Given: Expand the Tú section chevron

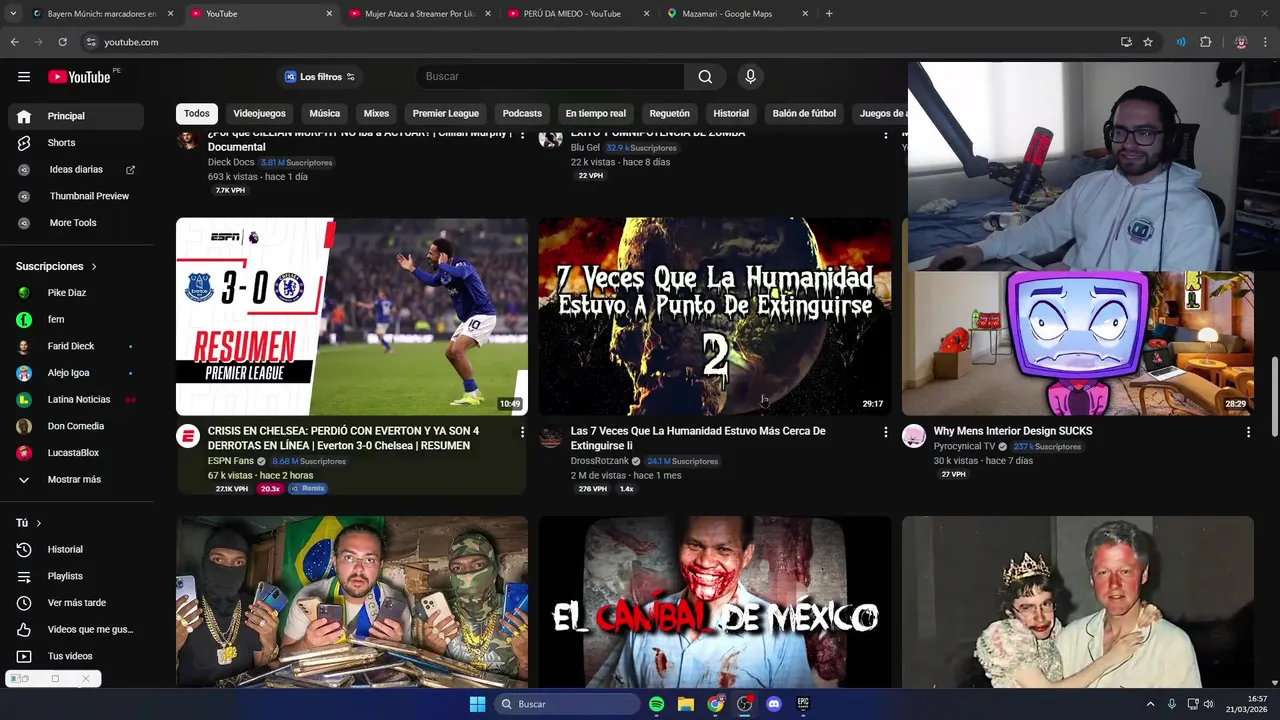Looking at the screenshot, I should (39, 523).
